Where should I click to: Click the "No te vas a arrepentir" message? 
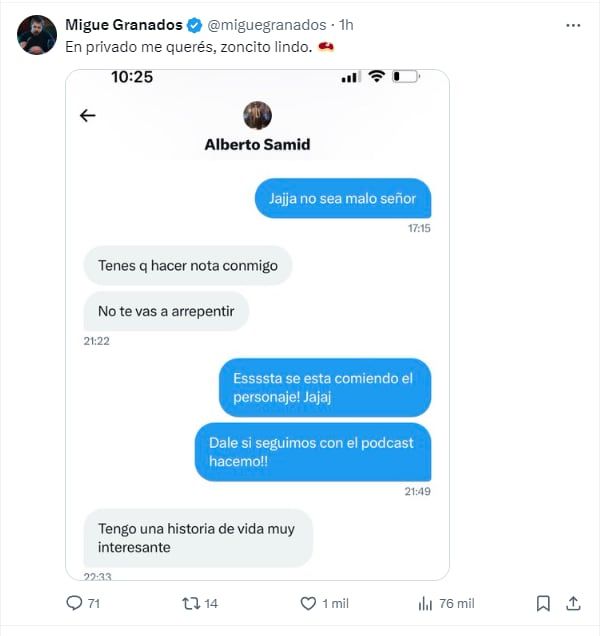click(x=166, y=311)
